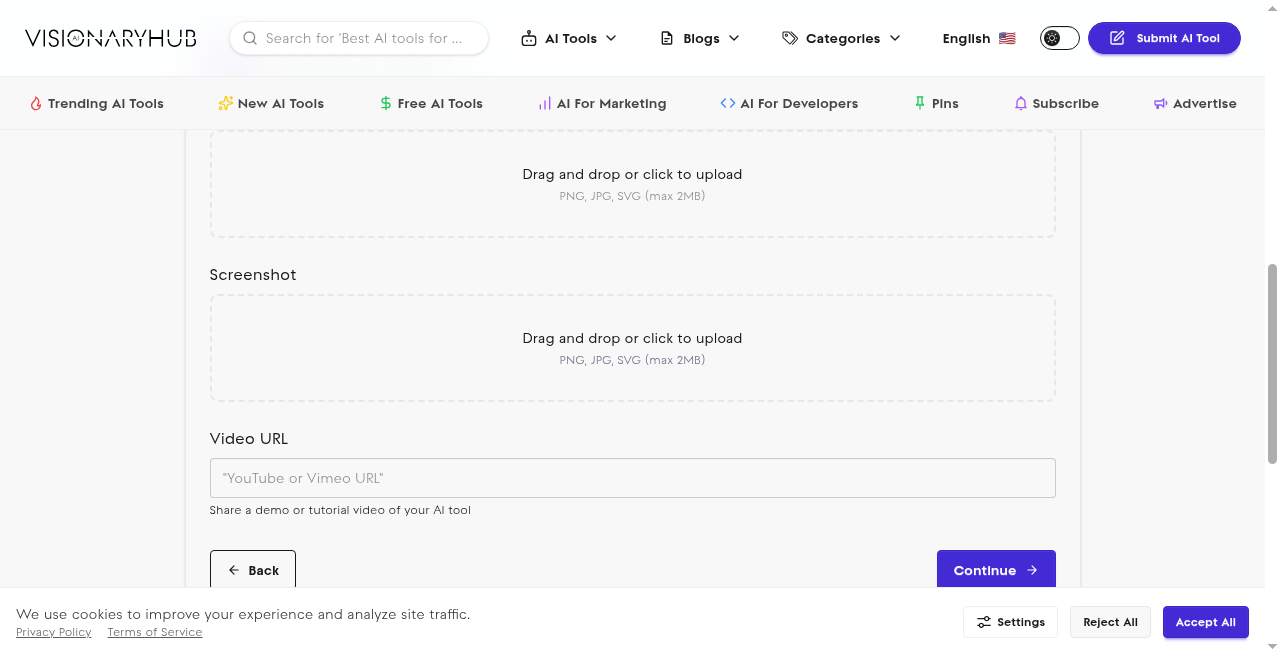Click the Submit AI Tool button
Image resolution: width=1280 pixels, height=656 pixels.
click(x=1164, y=38)
